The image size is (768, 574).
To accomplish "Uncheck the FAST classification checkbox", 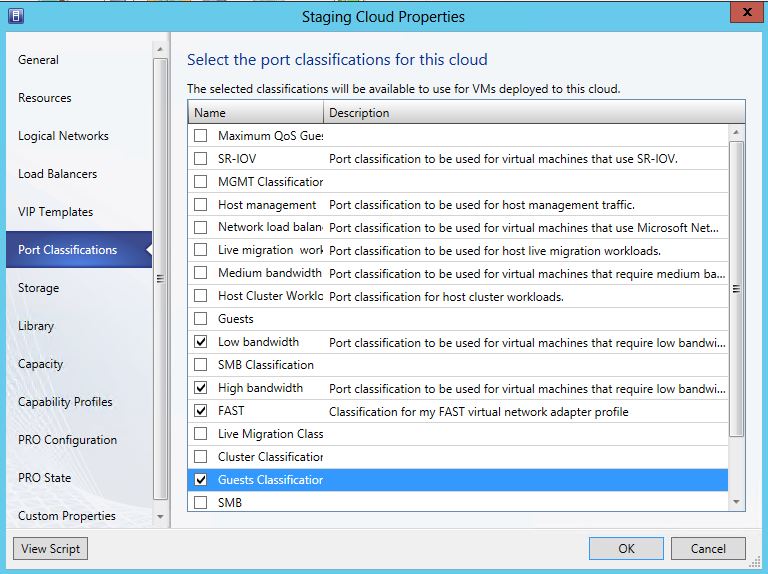I will click(201, 411).
